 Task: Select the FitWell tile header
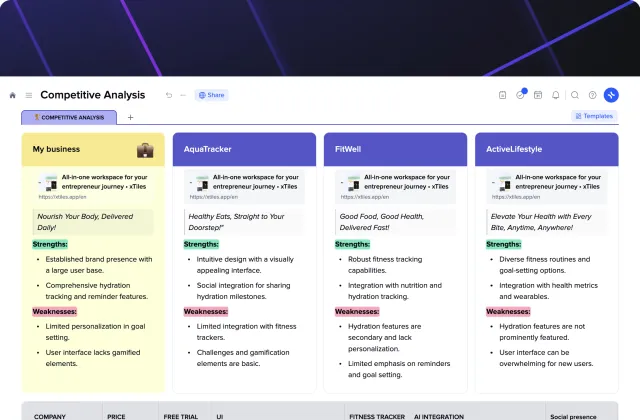click(x=396, y=149)
